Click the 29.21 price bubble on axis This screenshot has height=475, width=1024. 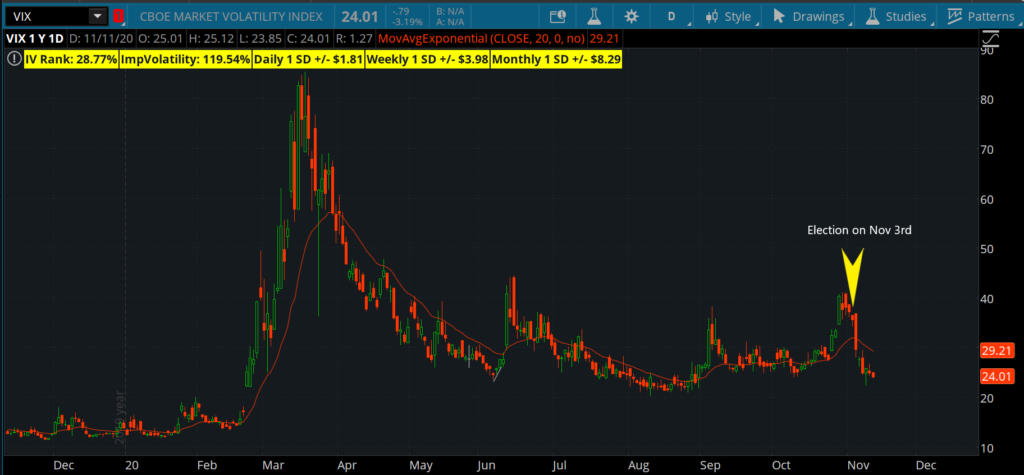[x=997, y=351]
